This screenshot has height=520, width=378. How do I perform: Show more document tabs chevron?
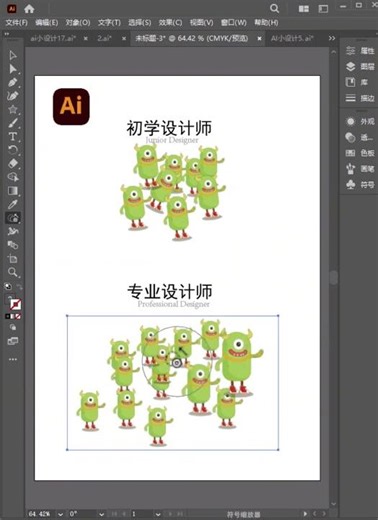pyautogui.click(x=332, y=38)
